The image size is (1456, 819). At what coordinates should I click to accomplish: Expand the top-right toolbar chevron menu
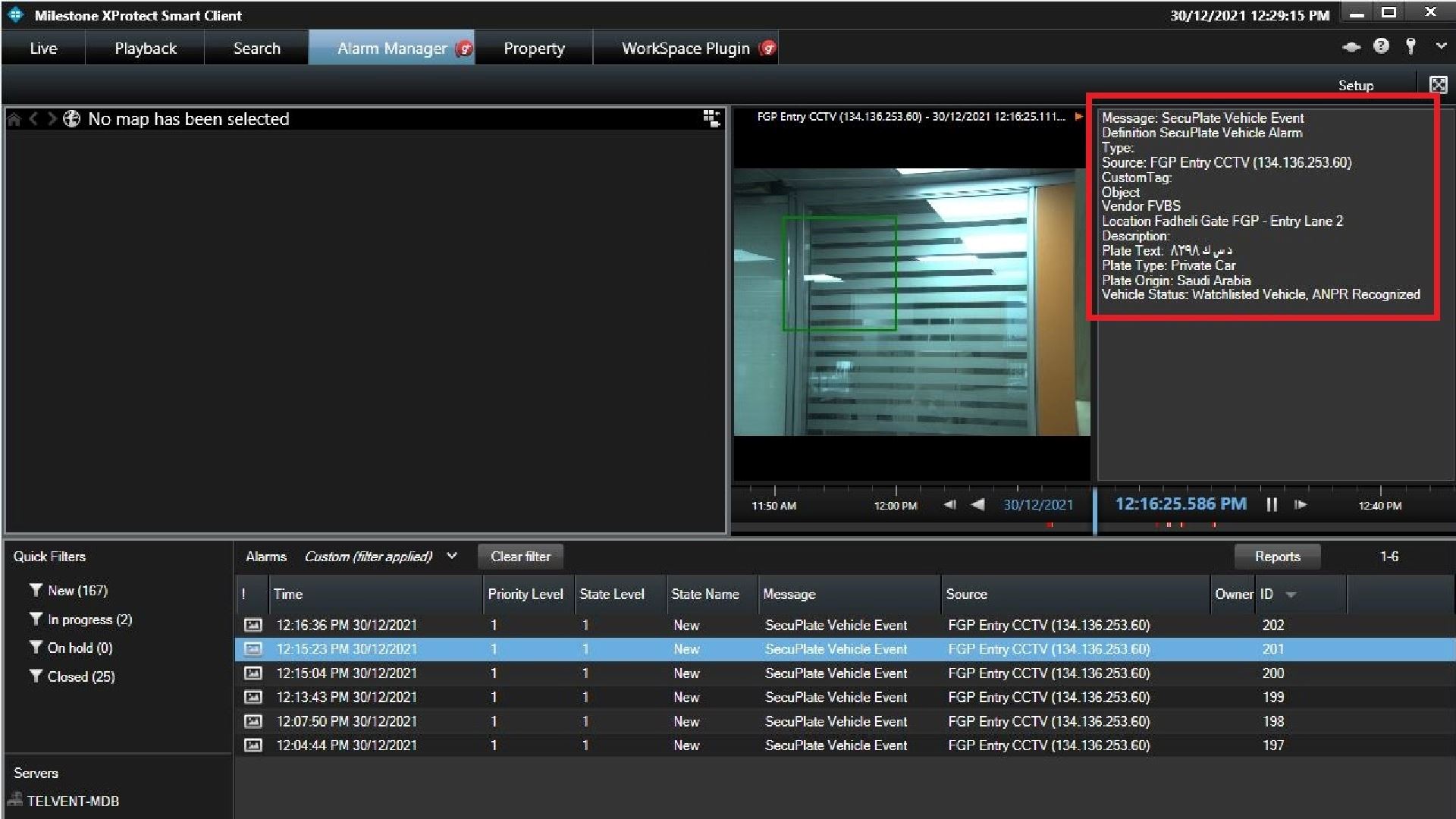click(x=1441, y=46)
